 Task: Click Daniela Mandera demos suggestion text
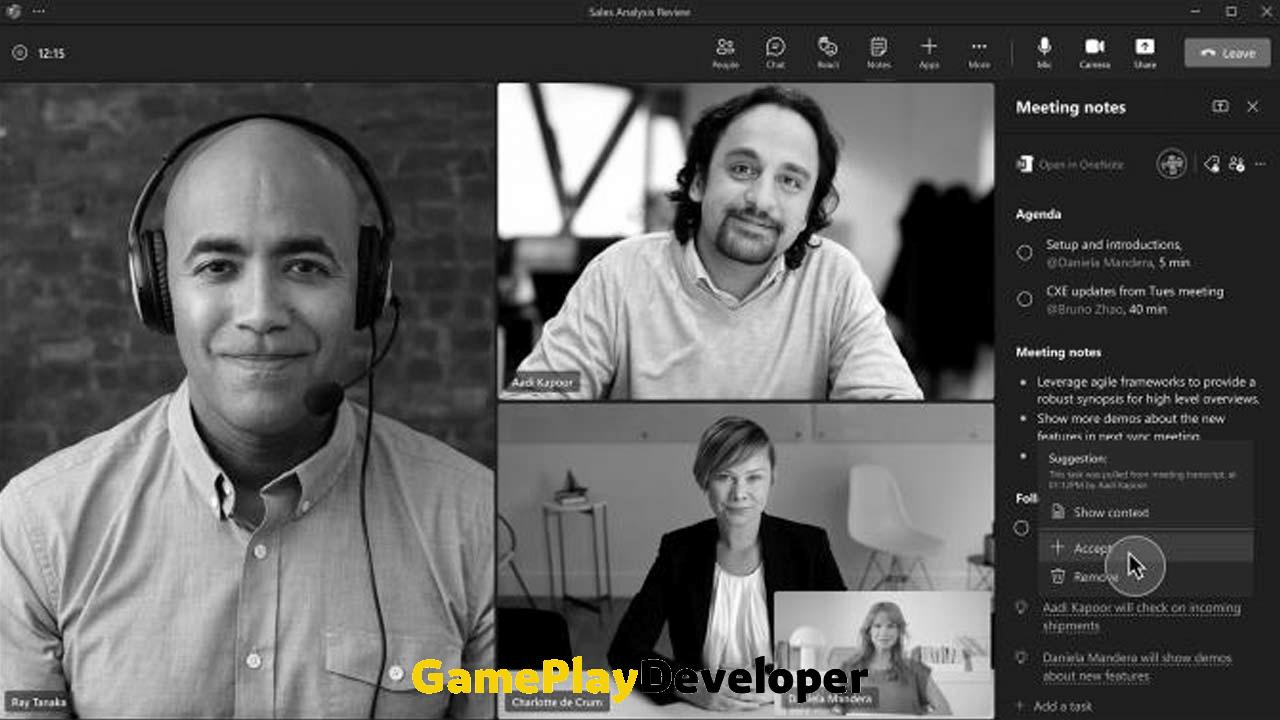(x=1137, y=667)
